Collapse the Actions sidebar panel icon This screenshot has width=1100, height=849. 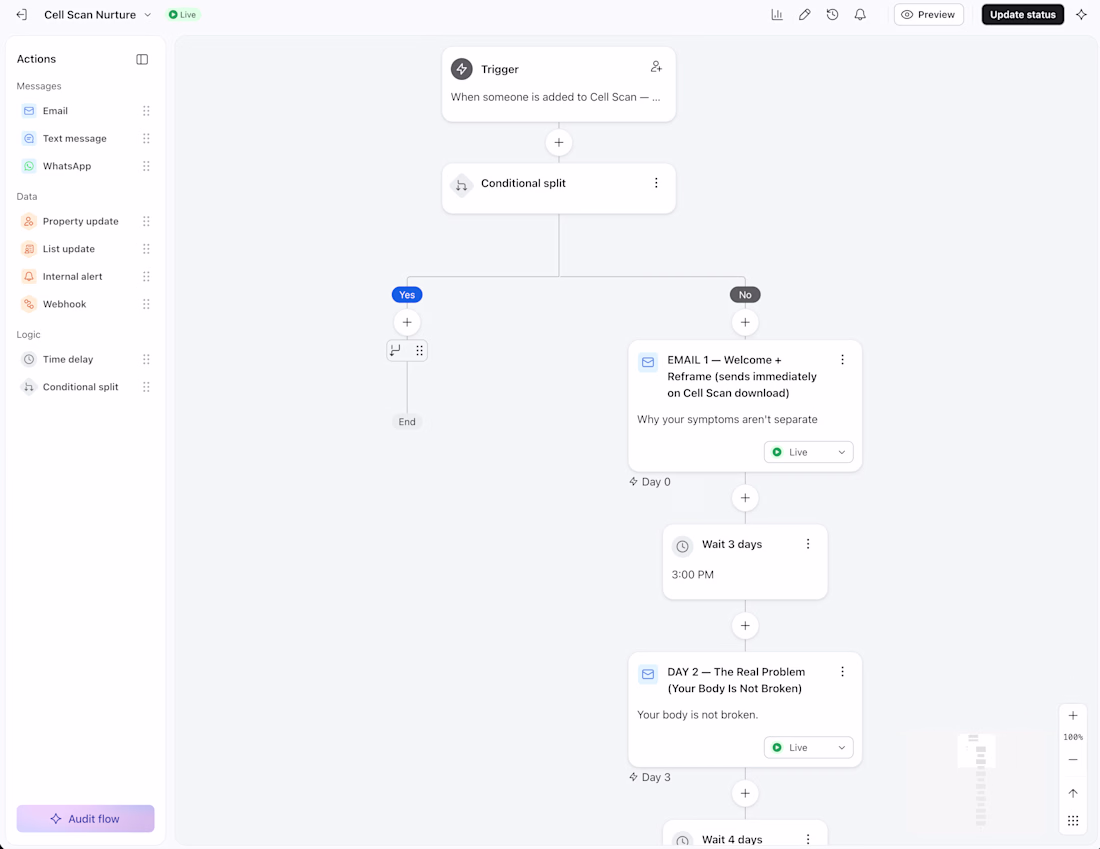(142, 60)
